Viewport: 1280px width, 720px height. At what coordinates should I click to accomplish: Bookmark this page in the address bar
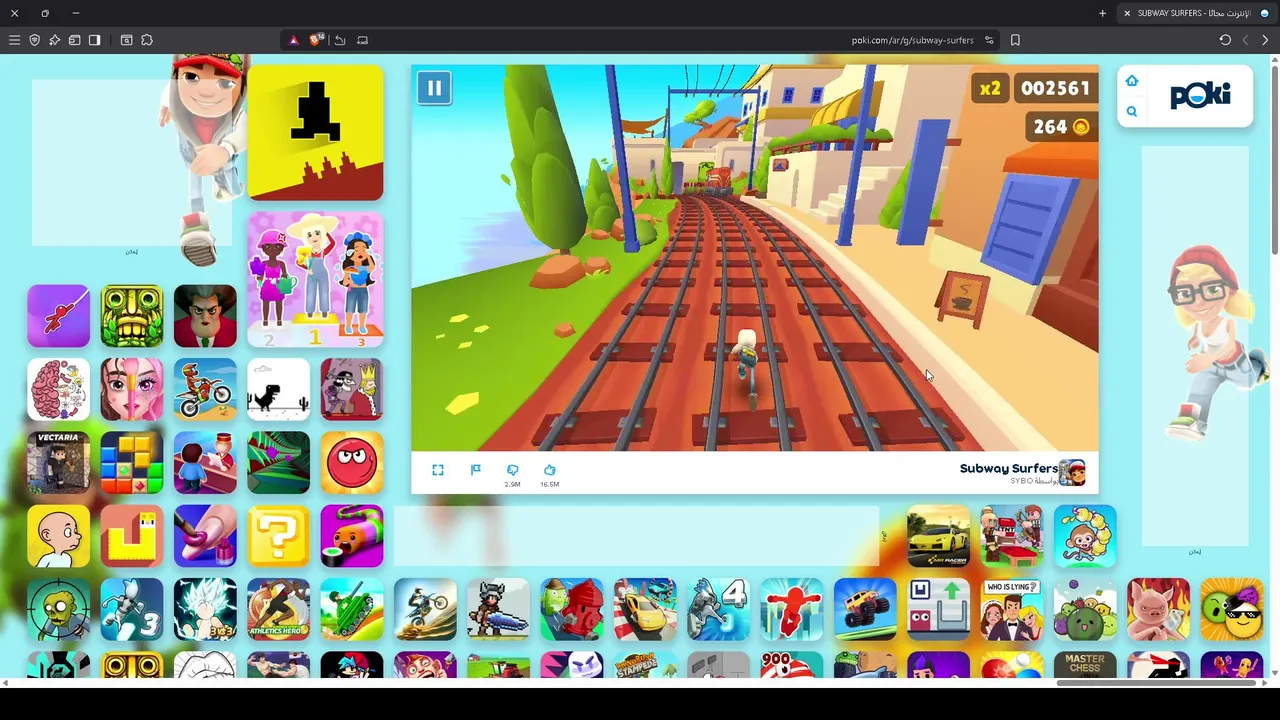pos(1015,40)
